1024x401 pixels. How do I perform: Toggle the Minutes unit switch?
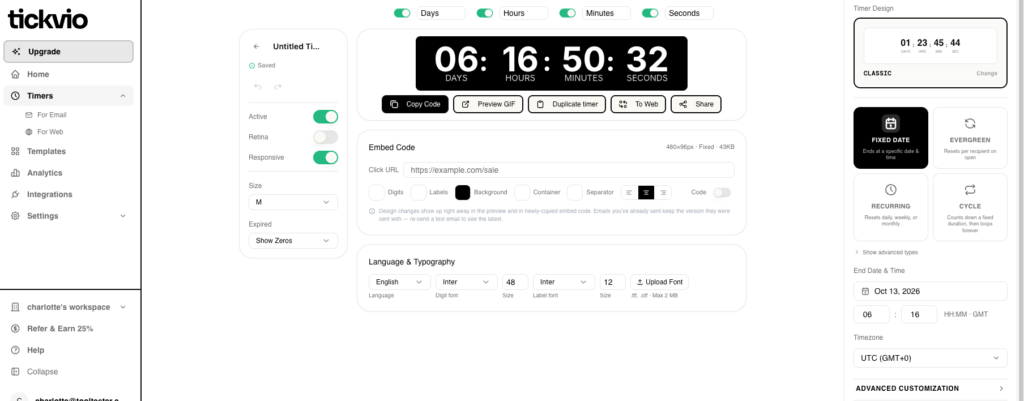click(x=568, y=13)
